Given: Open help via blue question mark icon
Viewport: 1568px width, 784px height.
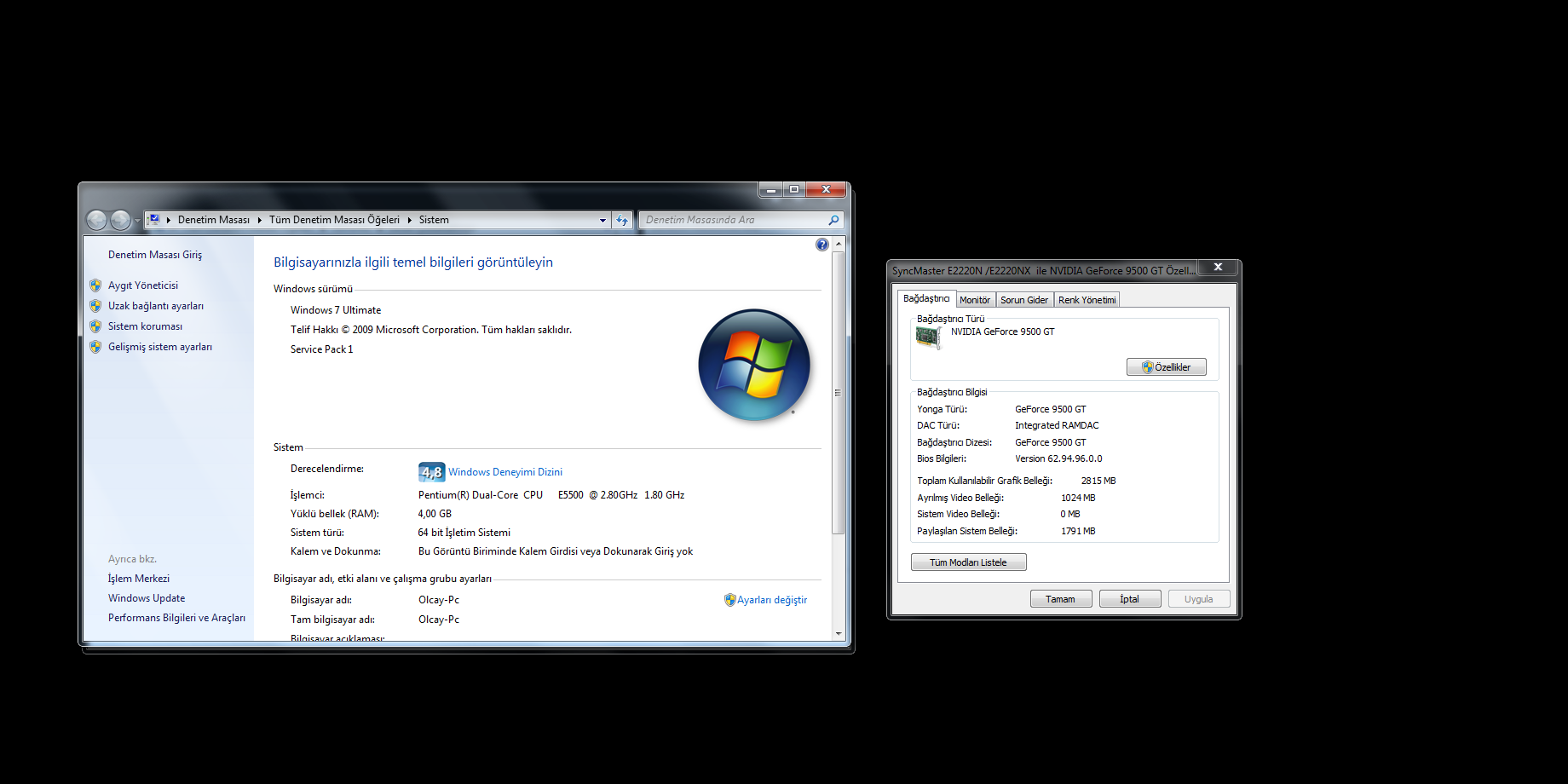Looking at the screenshot, I should coord(821,245).
